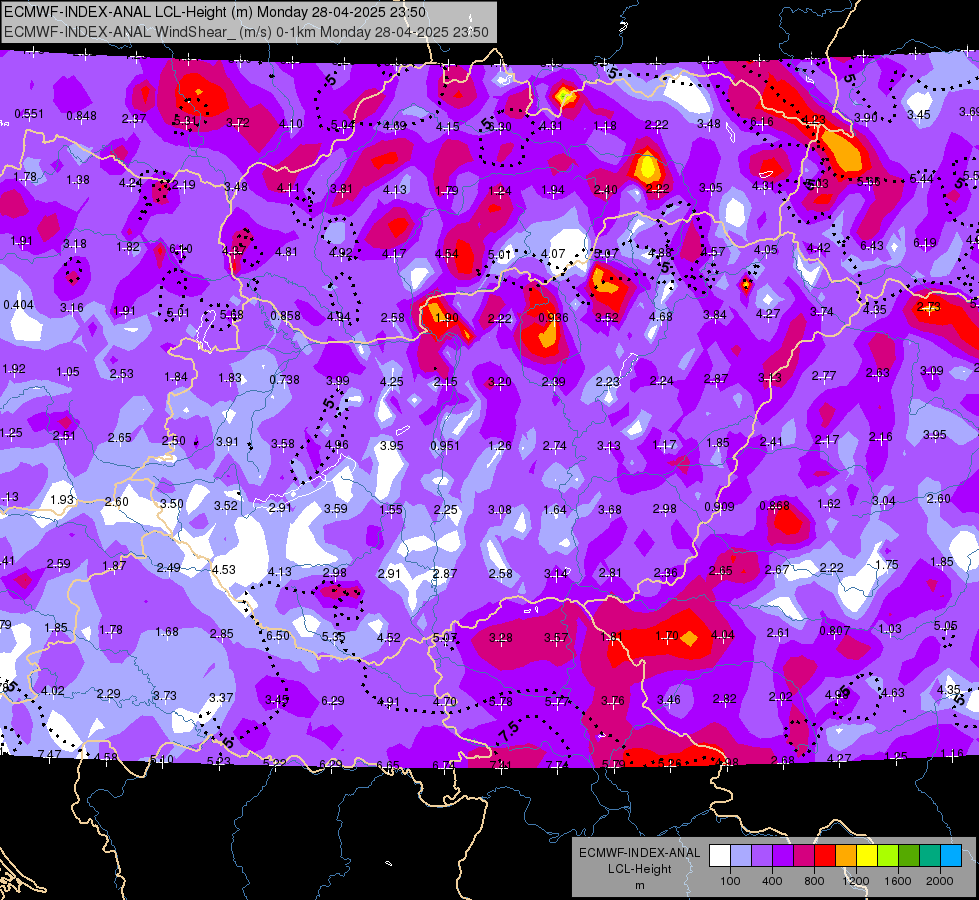Select the light blue legend swatch
Screen dimensions: 979x900
pyautogui.click(x=741, y=855)
